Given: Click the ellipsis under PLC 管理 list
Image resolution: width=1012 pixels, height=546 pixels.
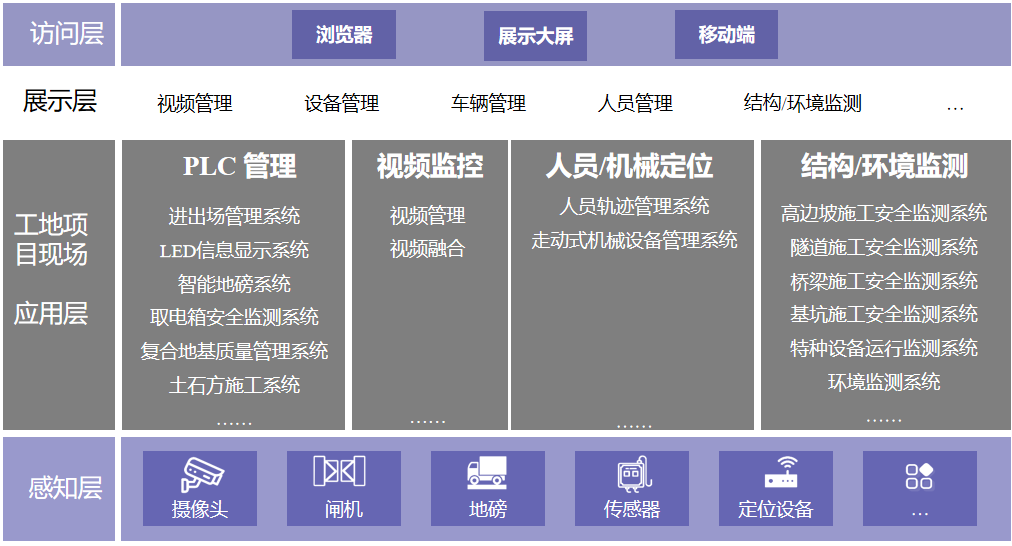Looking at the screenshot, I should coord(234,423).
